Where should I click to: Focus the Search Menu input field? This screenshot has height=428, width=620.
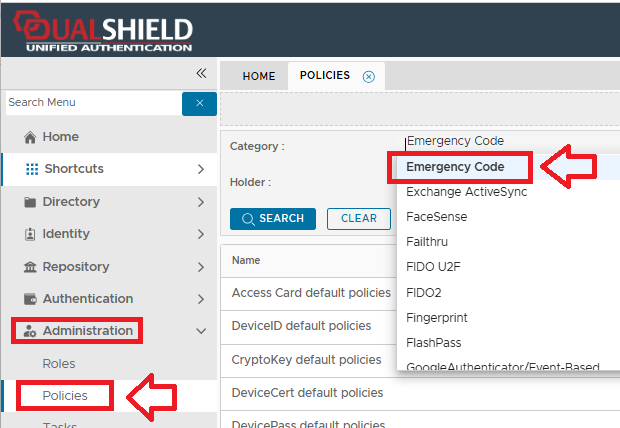click(x=90, y=103)
